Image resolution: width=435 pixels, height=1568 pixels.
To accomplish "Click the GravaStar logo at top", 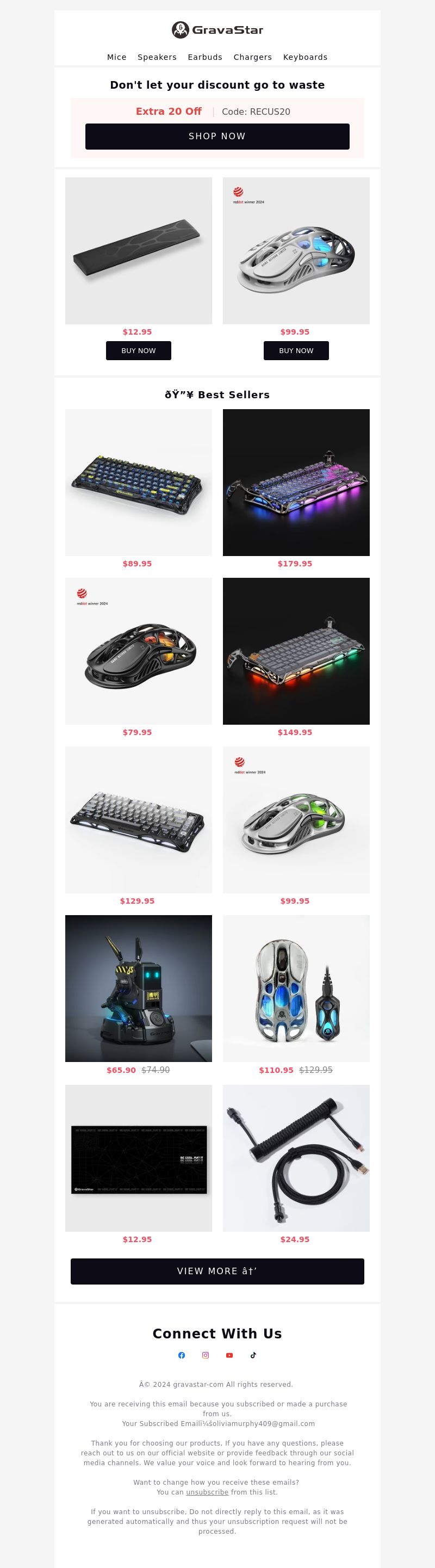I will 217,30.
